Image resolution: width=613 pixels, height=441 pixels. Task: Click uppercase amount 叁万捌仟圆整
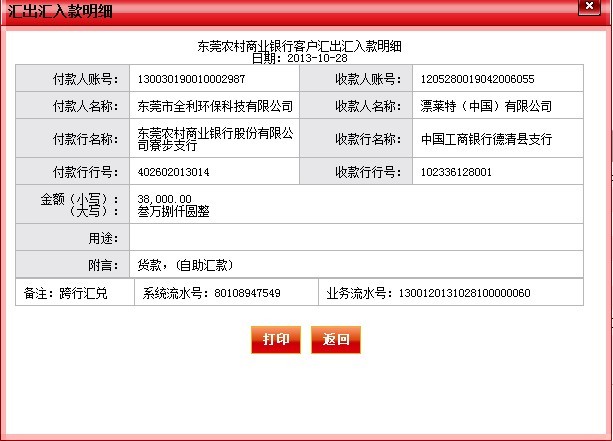173,212
